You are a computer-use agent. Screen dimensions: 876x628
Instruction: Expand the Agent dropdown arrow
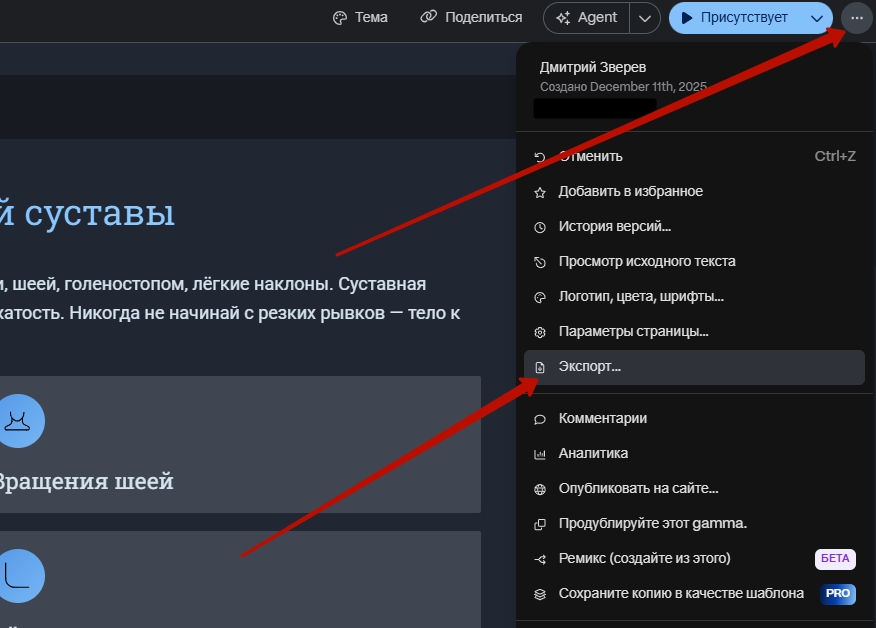coord(646,18)
